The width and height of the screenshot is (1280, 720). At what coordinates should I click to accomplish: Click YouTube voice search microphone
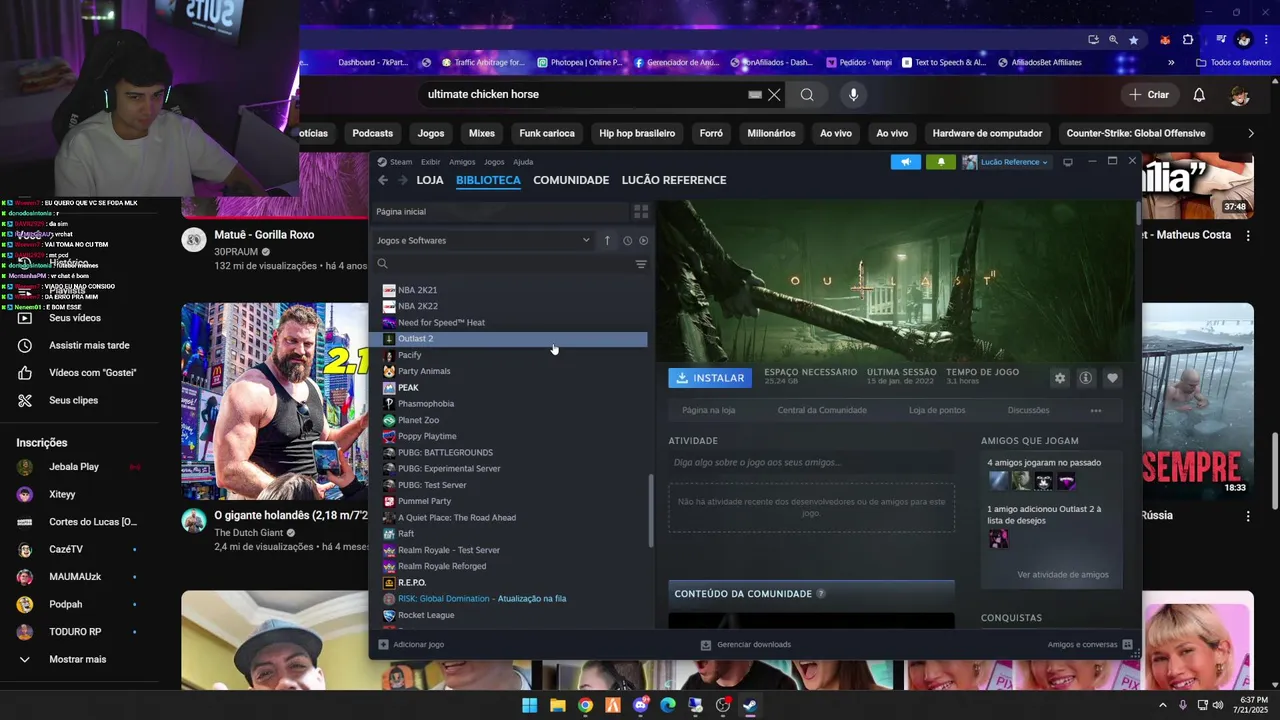(853, 94)
